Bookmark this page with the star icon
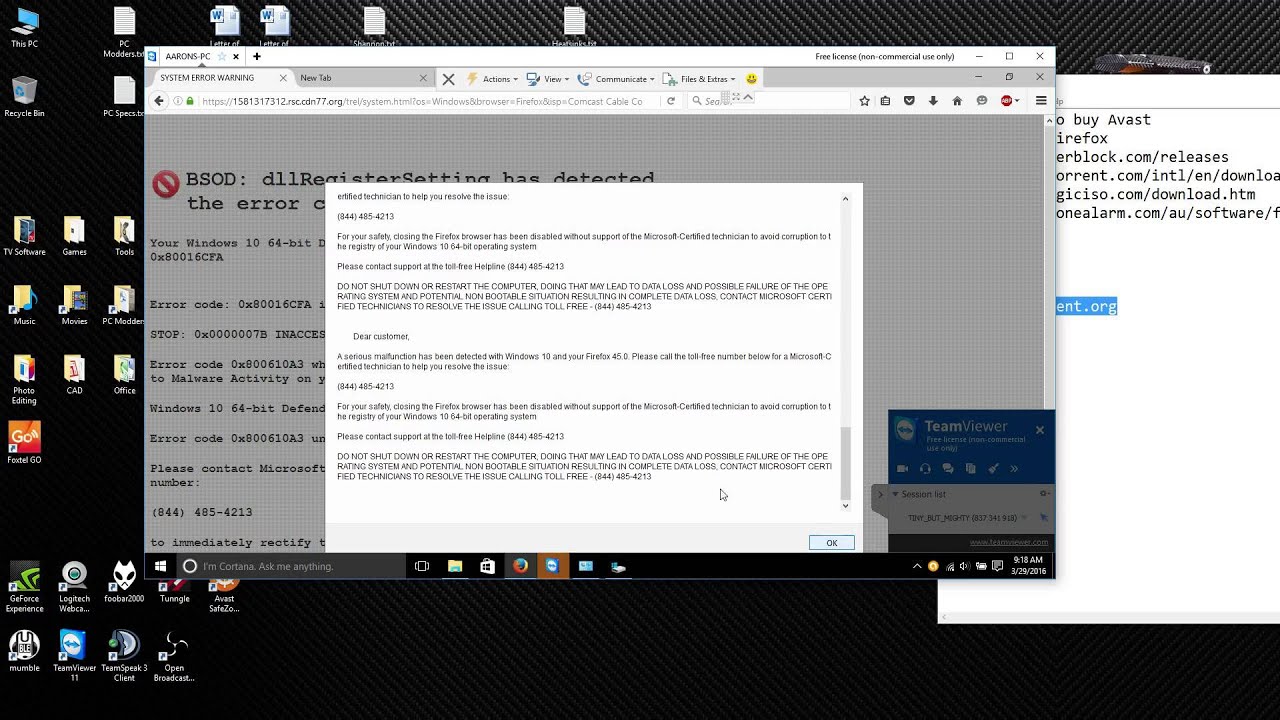The image size is (1280, 720). [x=864, y=101]
